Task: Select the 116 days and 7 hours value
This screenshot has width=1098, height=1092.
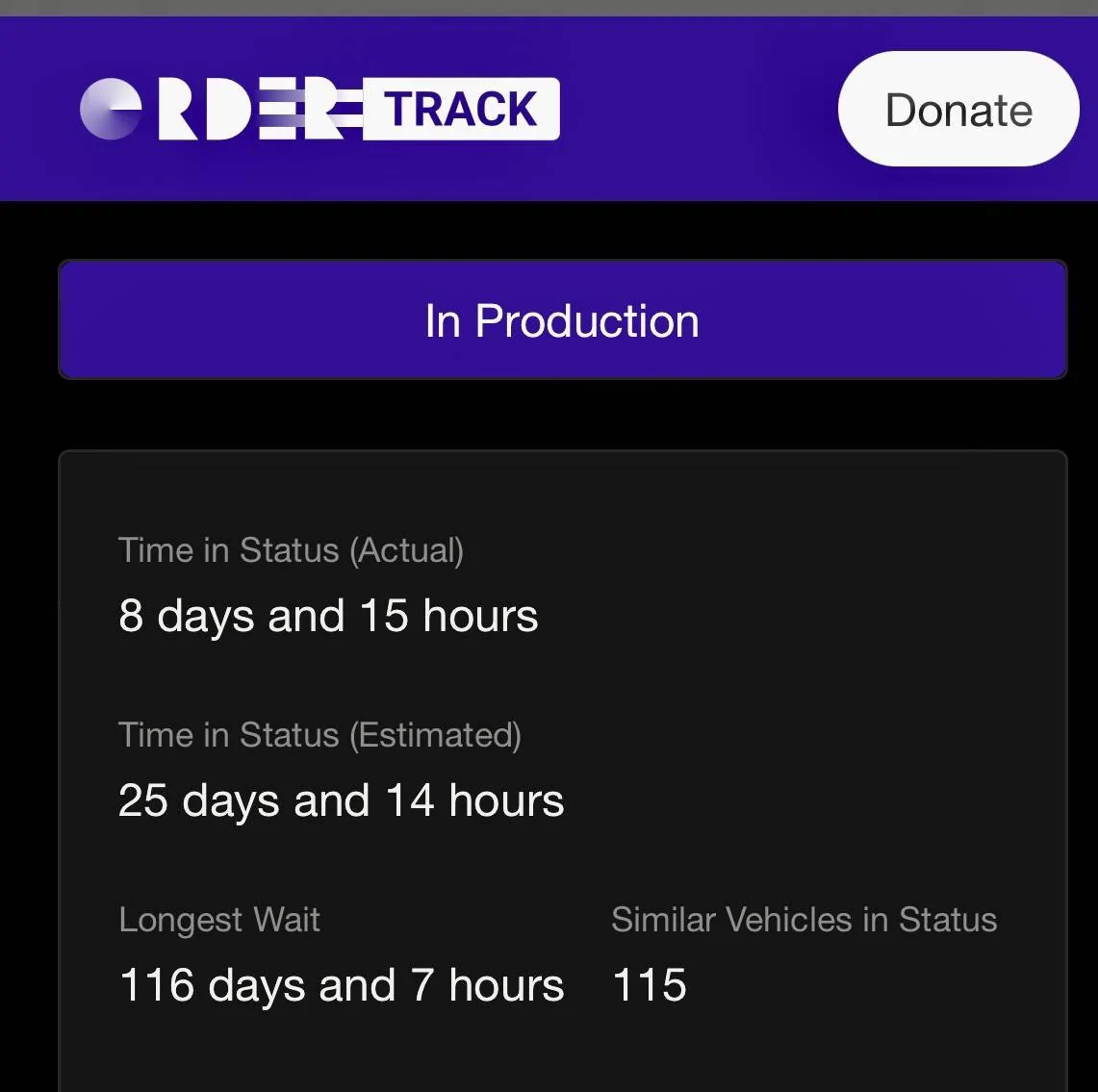Action: point(341,985)
